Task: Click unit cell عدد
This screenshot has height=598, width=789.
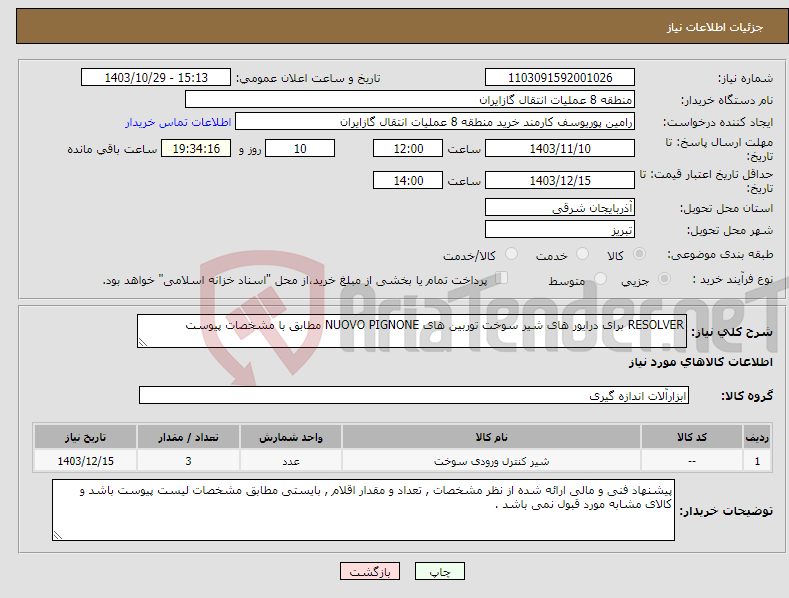Action: pyautogui.click(x=291, y=461)
